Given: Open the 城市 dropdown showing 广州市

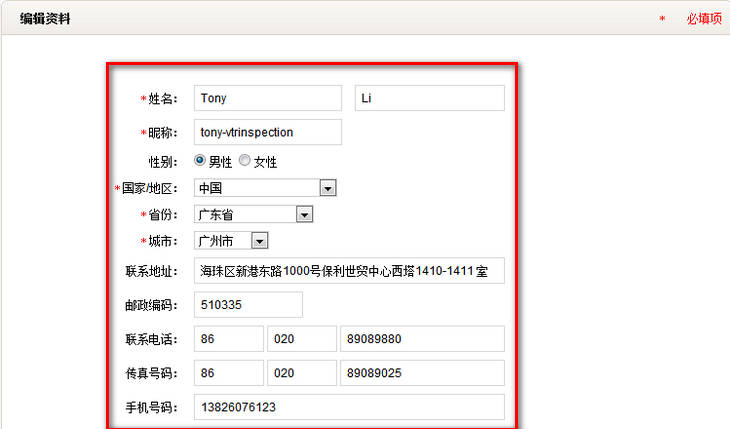Looking at the screenshot, I should tap(232, 240).
